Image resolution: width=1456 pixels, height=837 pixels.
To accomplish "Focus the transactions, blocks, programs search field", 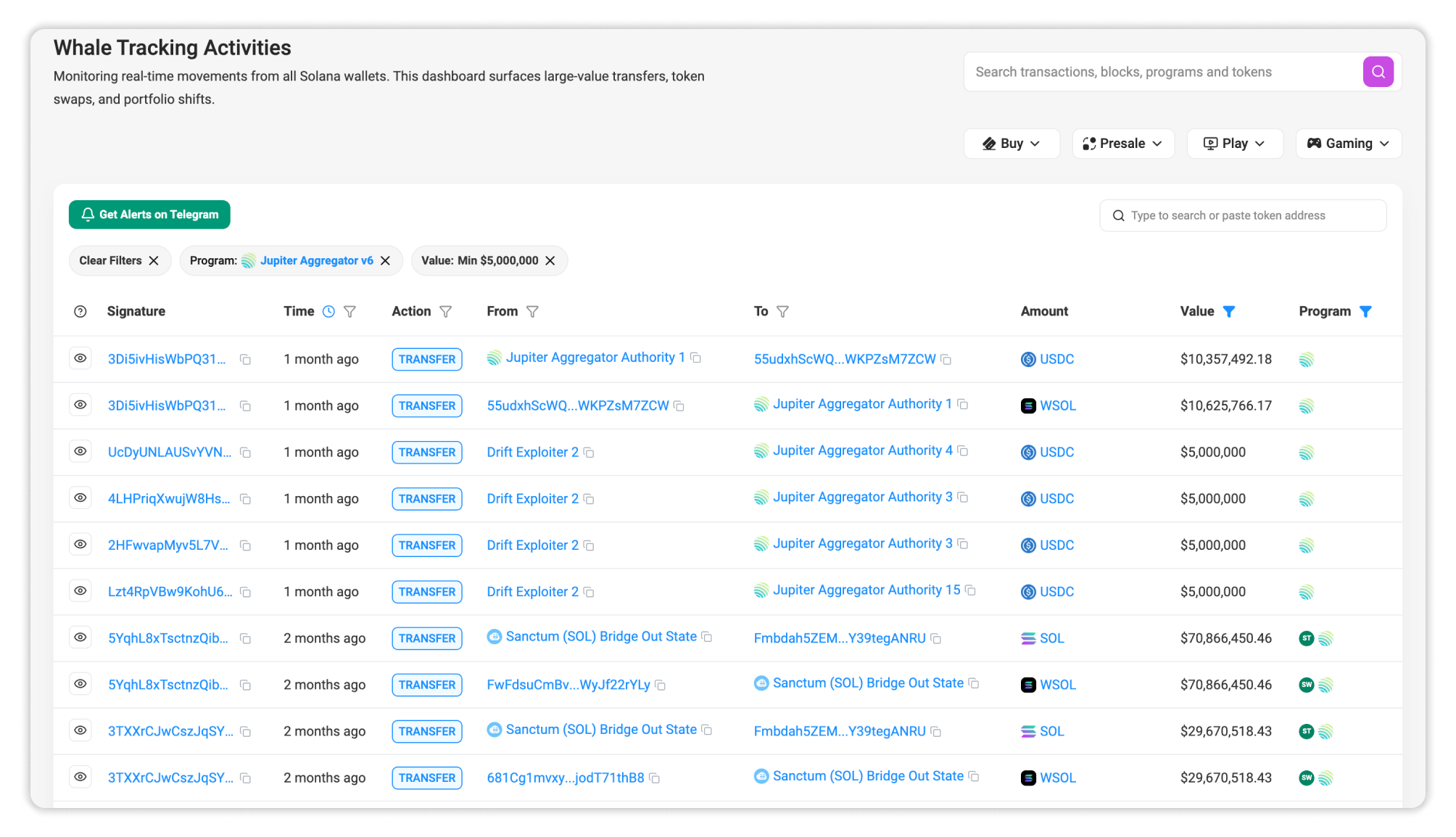I will pos(1164,72).
